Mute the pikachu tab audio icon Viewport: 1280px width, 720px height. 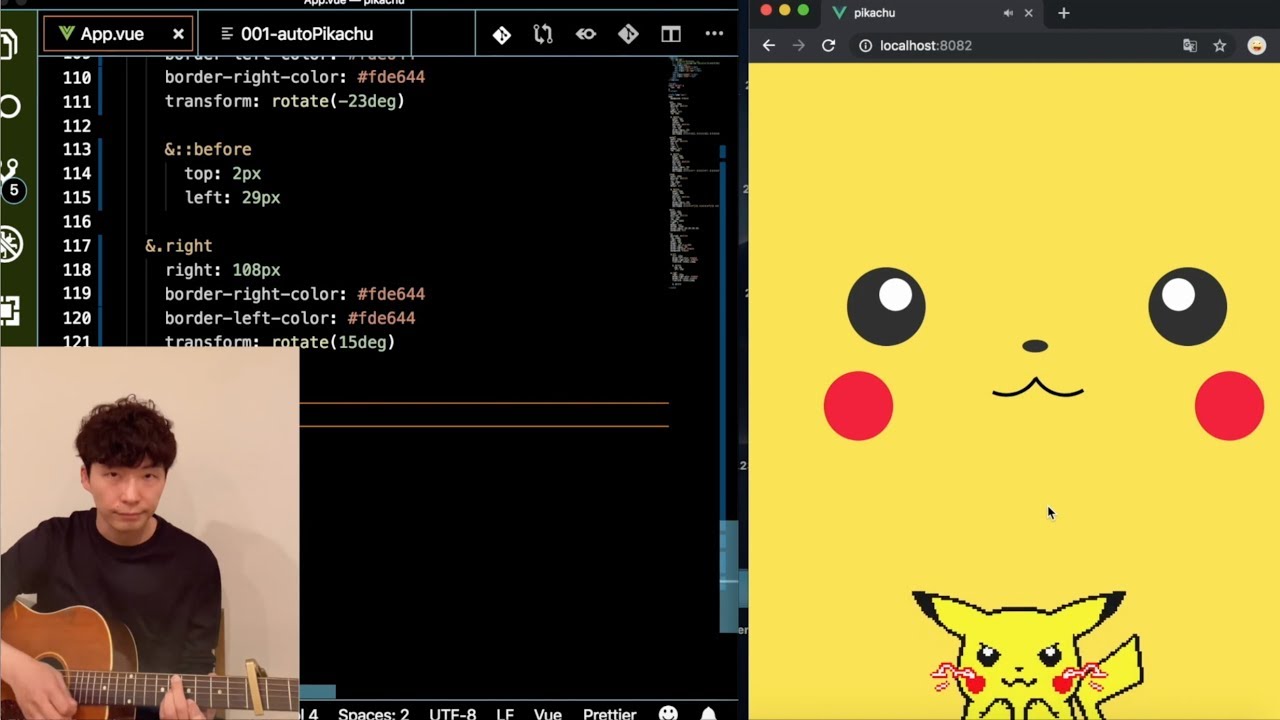point(1008,13)
